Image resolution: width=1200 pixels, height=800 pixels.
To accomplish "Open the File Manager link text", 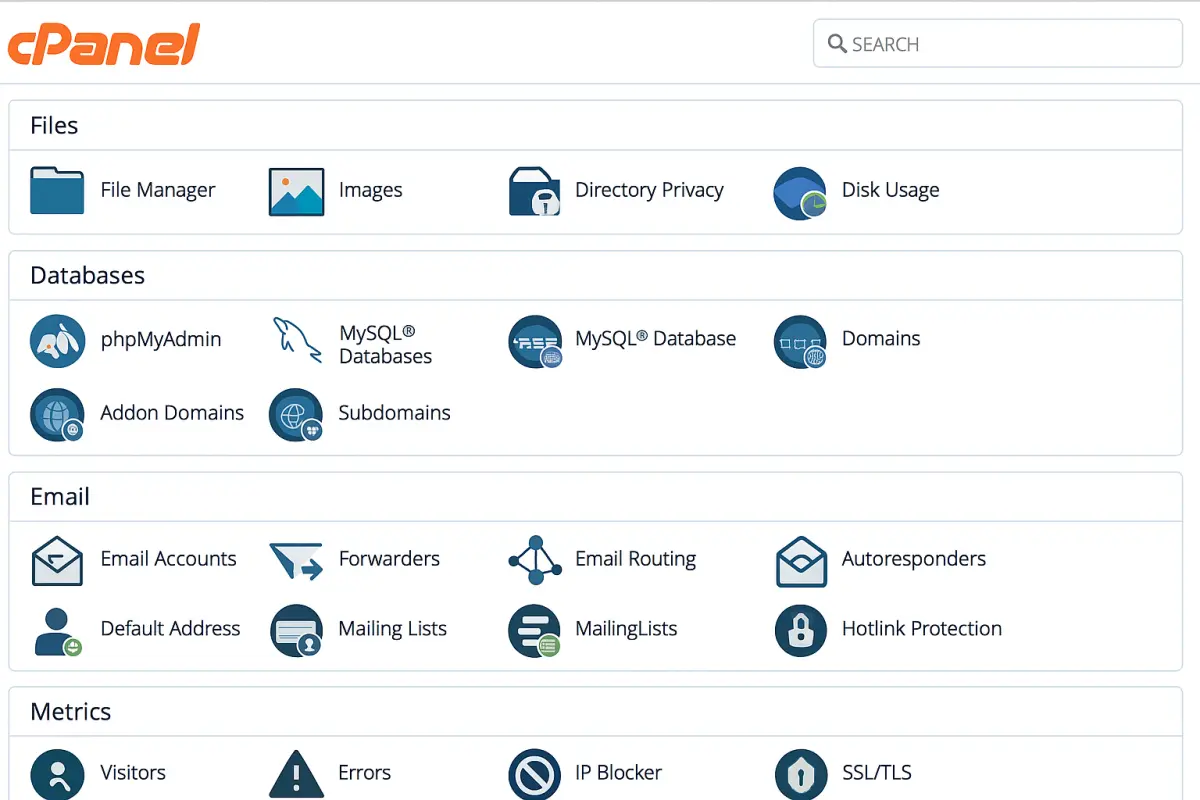I will click(158, 190).
